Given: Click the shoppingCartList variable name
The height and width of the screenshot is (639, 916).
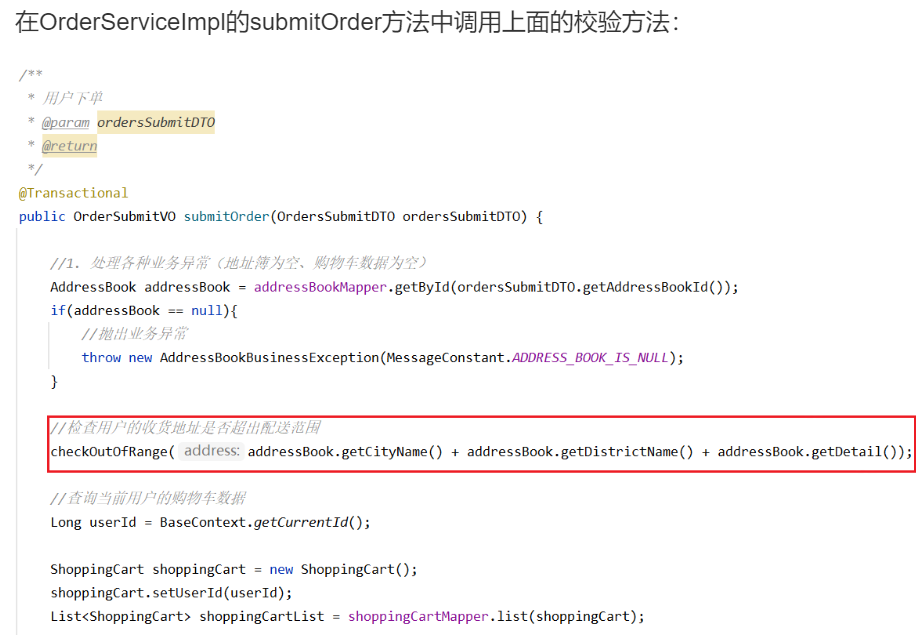Looking at the screenshot, I should pos(262,616).
